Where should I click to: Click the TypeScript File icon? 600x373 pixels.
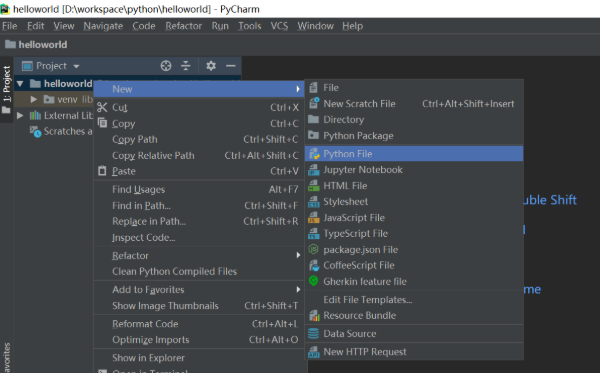click(314, 233)
